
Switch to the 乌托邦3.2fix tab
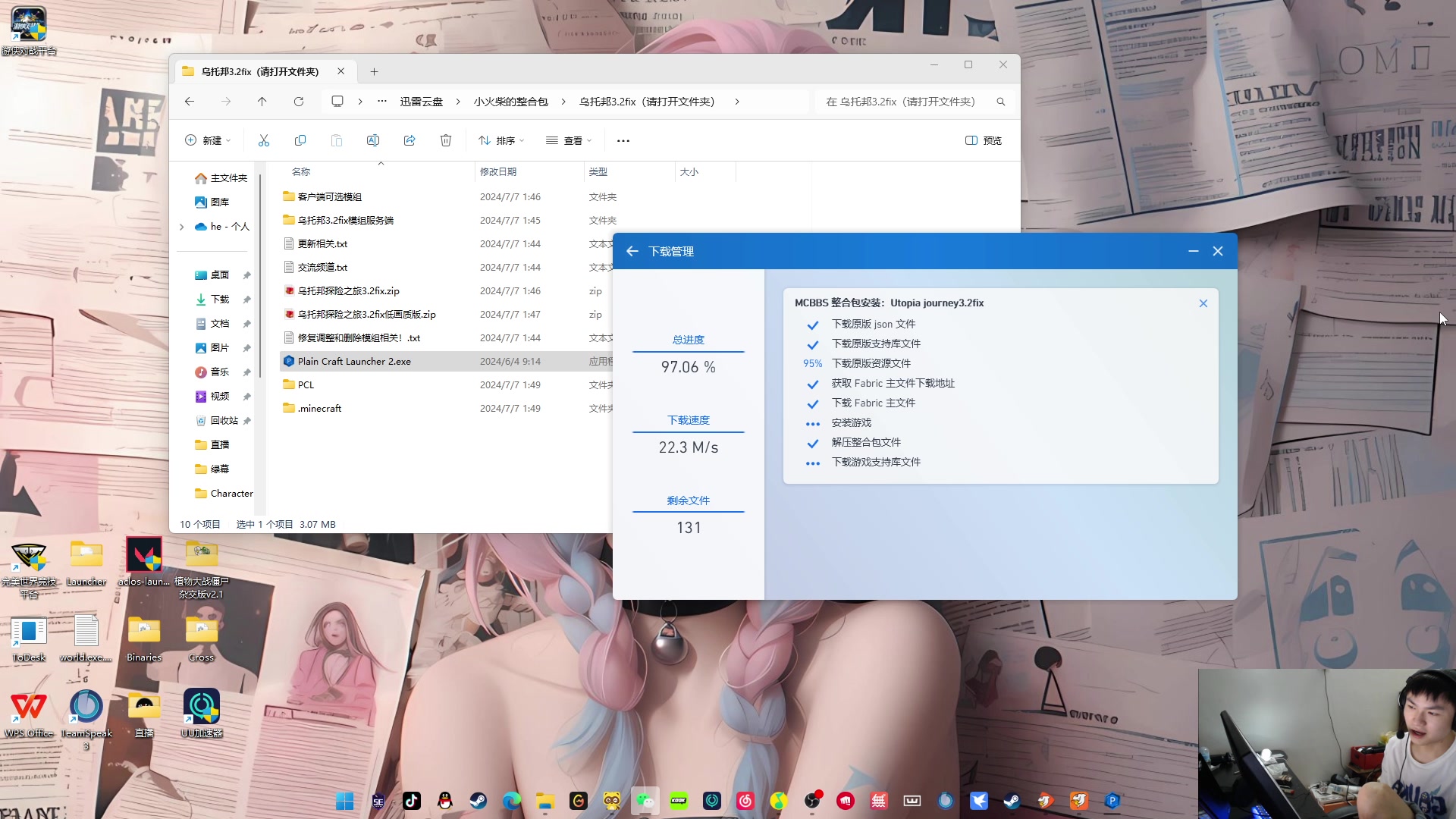coord(258,71)
